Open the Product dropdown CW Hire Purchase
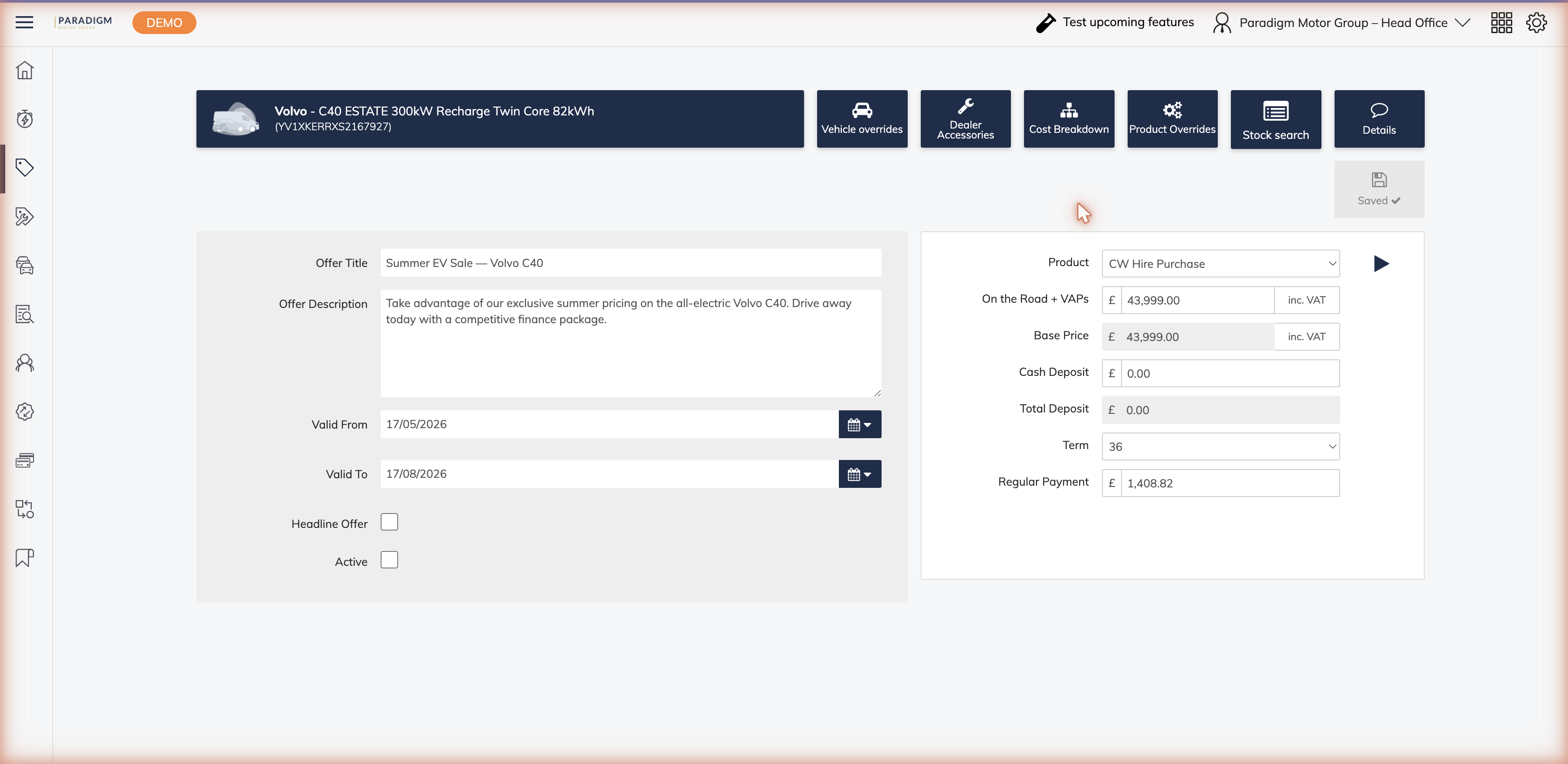Screen dimensions: 1568x764 tap(1220, 264)
